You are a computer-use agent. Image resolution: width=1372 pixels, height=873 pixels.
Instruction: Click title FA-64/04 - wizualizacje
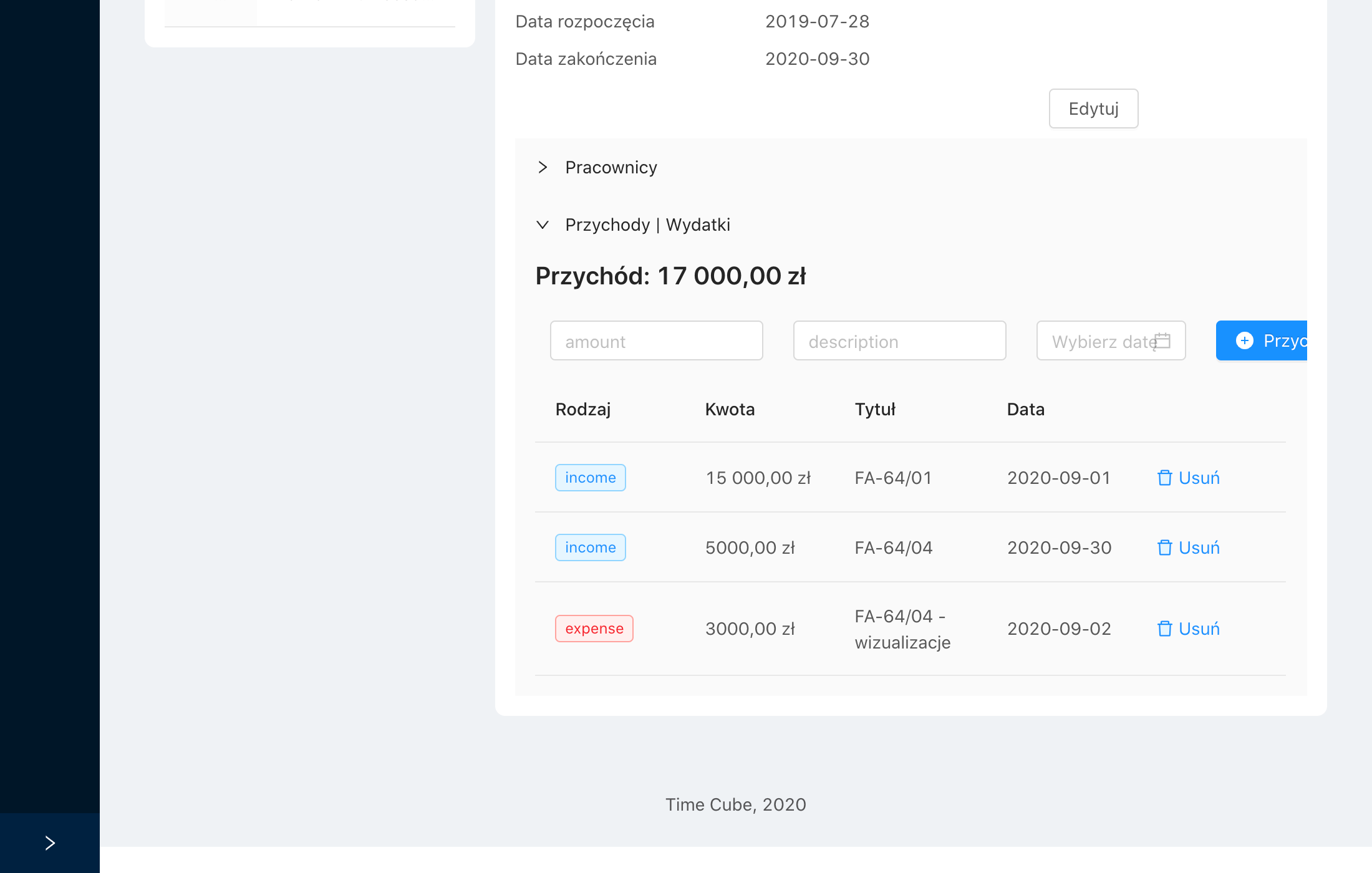(x=902, y=629)
